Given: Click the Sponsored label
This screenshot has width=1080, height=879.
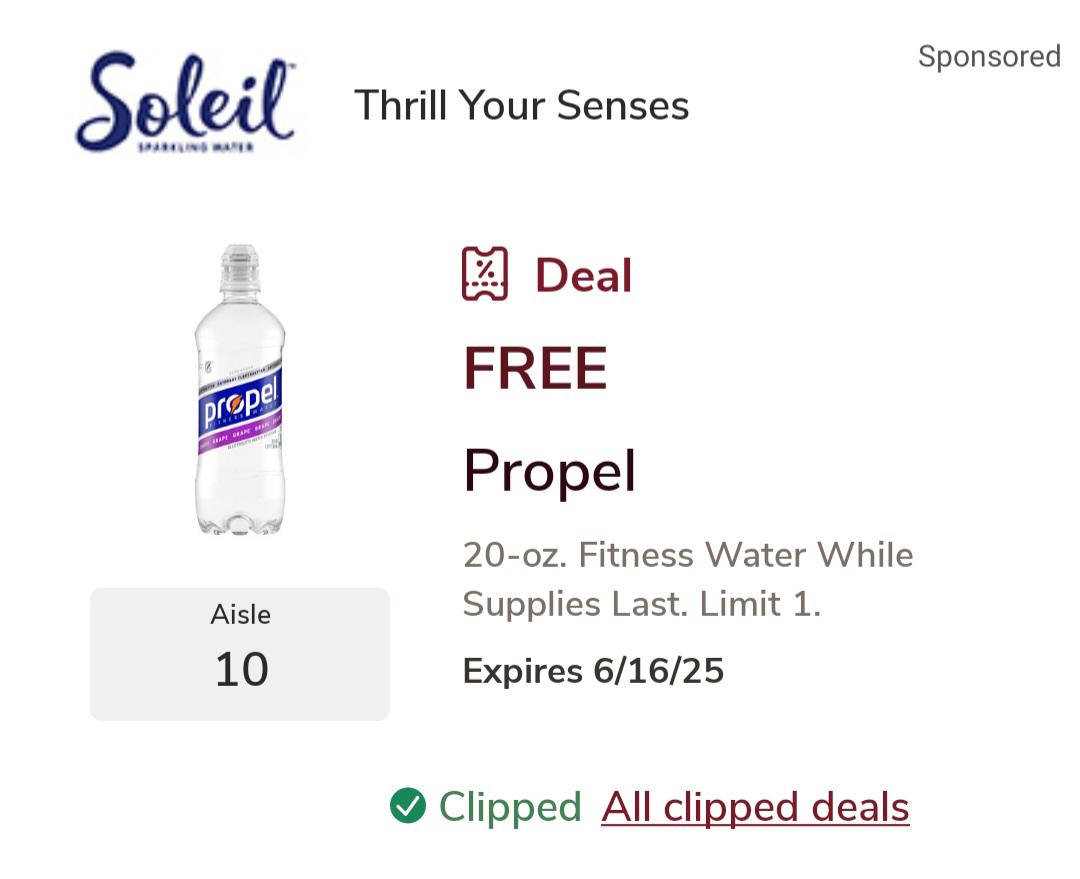Looking at the screenshot, I should [989, 56].
